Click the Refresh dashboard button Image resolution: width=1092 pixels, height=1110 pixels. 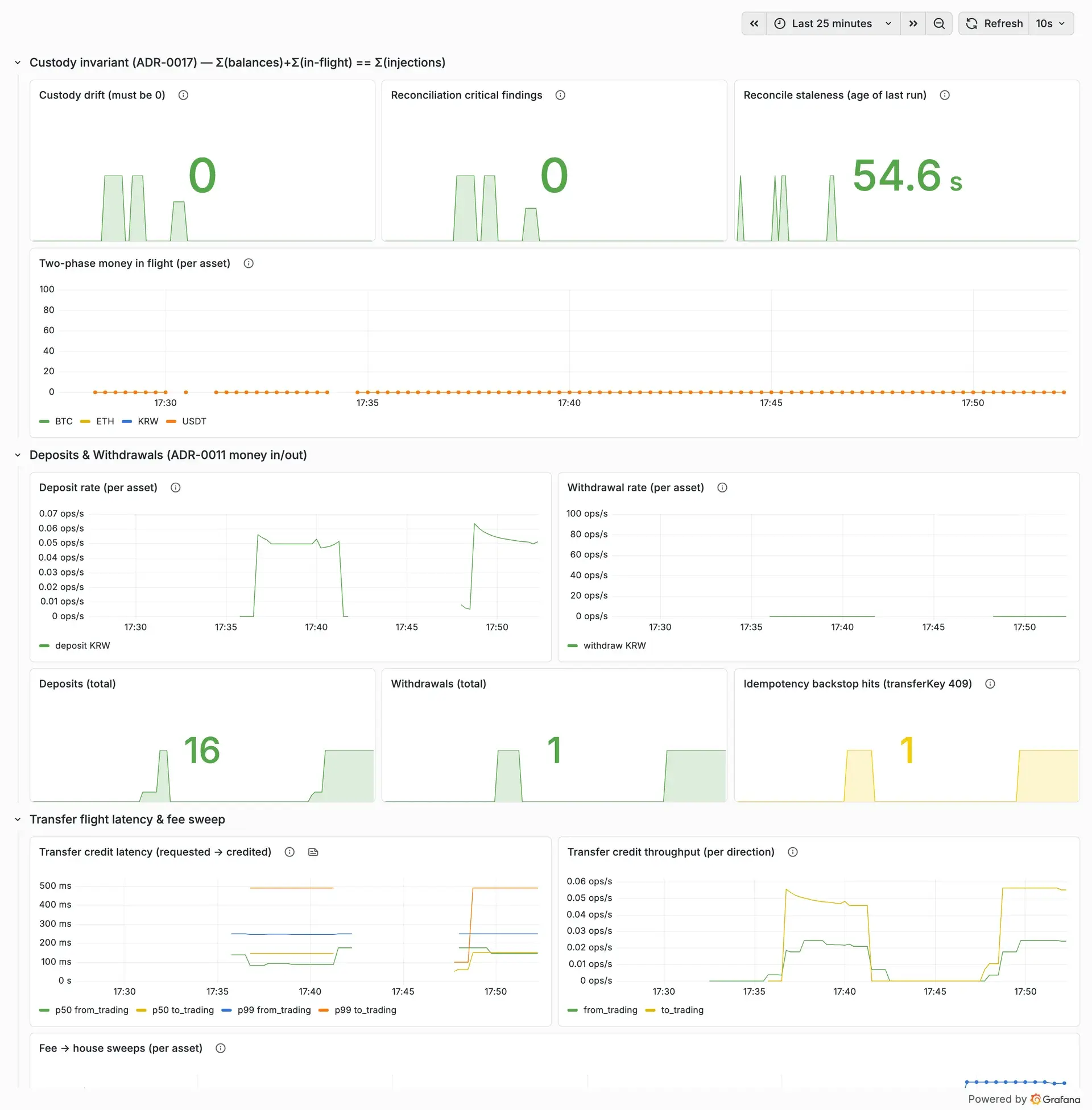(x=994, y=23)
